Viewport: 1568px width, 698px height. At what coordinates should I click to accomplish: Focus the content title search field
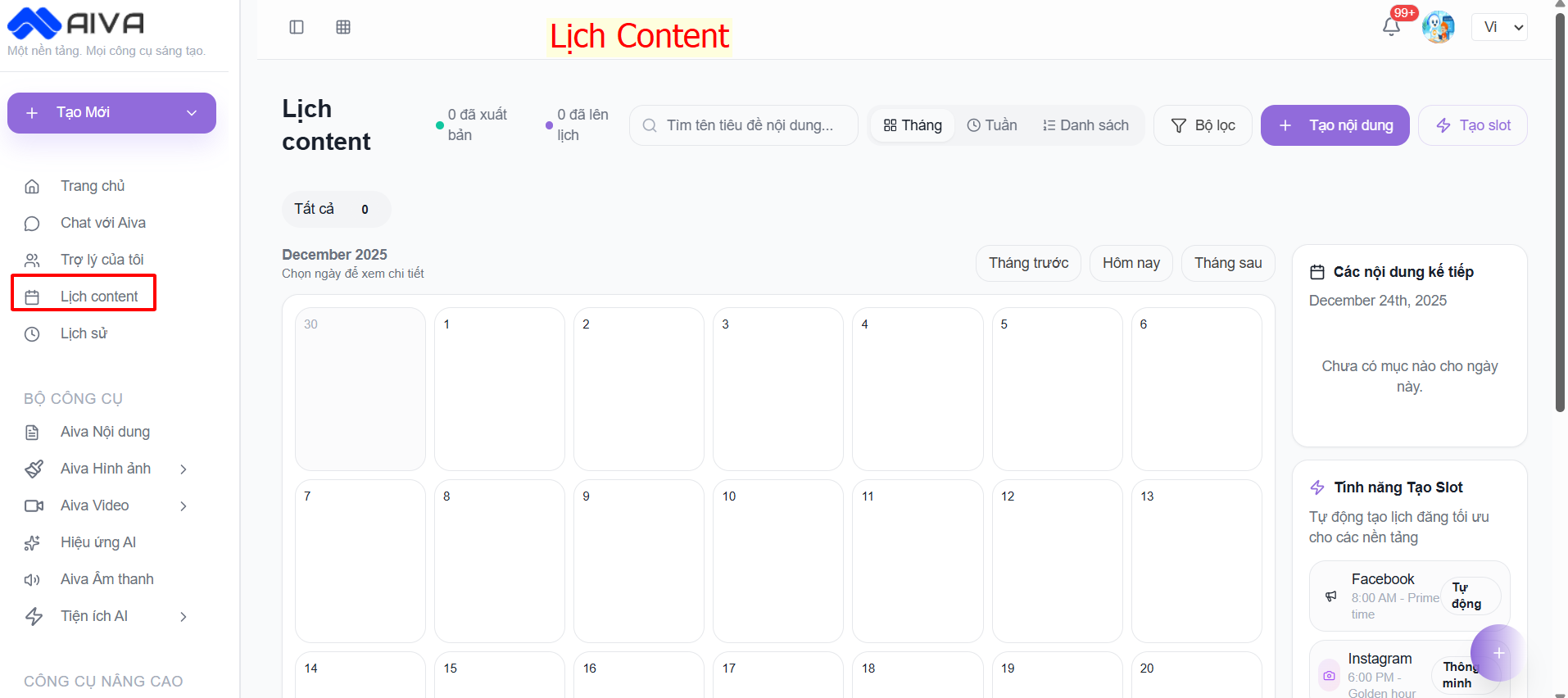[749, 125]
